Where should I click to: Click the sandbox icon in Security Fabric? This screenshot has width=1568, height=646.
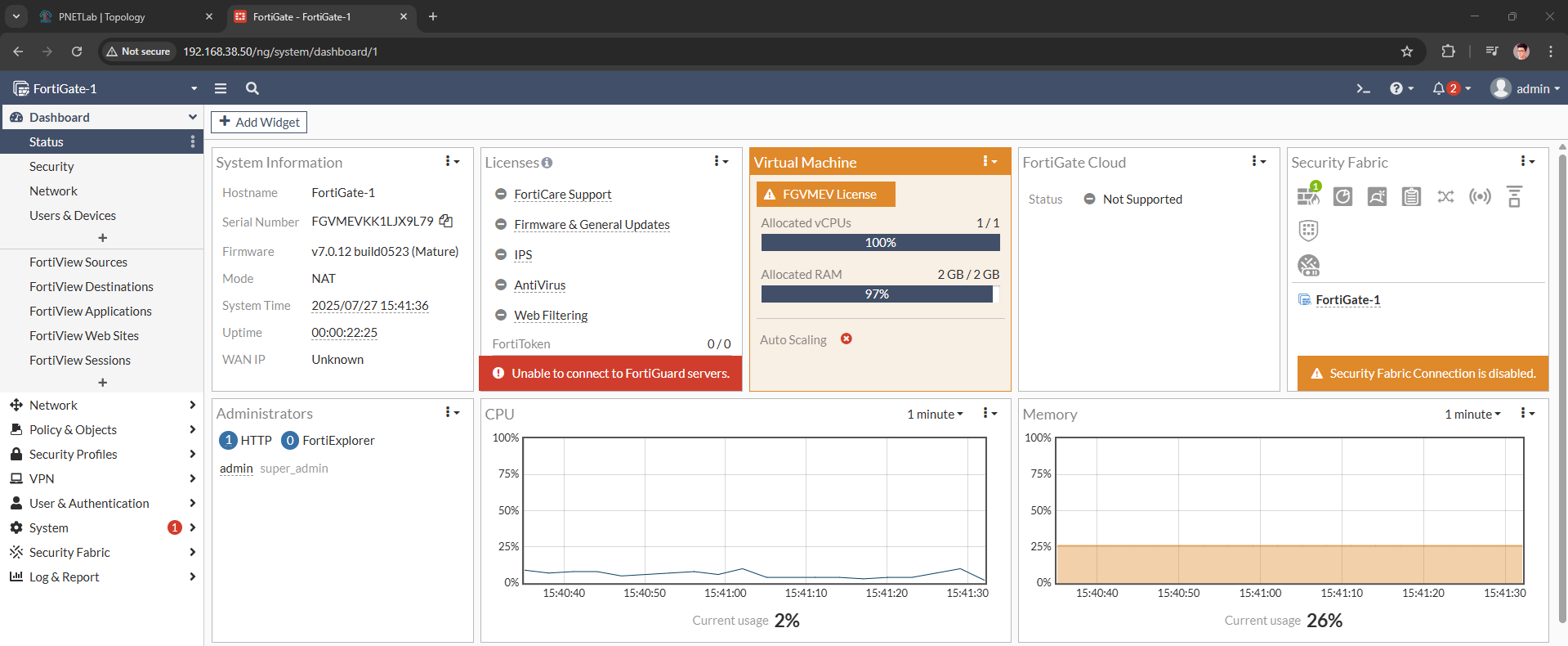[x=1377, y=196]
